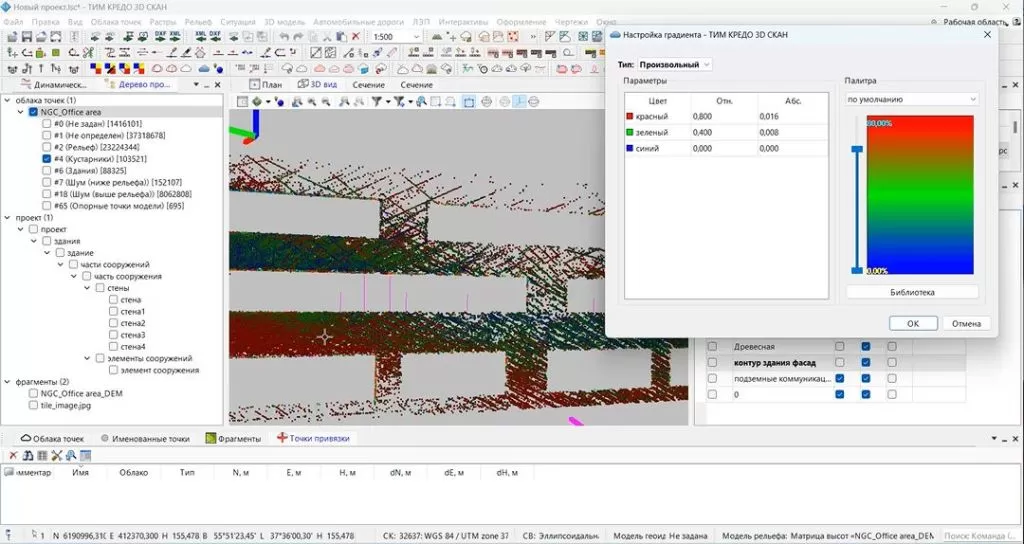Open the Библиотека palette library
The width and height of the screenshot is (1024, 544).
click(912, 292)
